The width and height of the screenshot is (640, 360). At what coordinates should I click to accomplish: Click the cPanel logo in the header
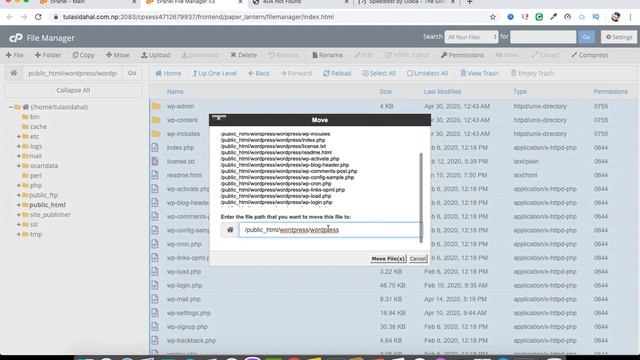16,38
